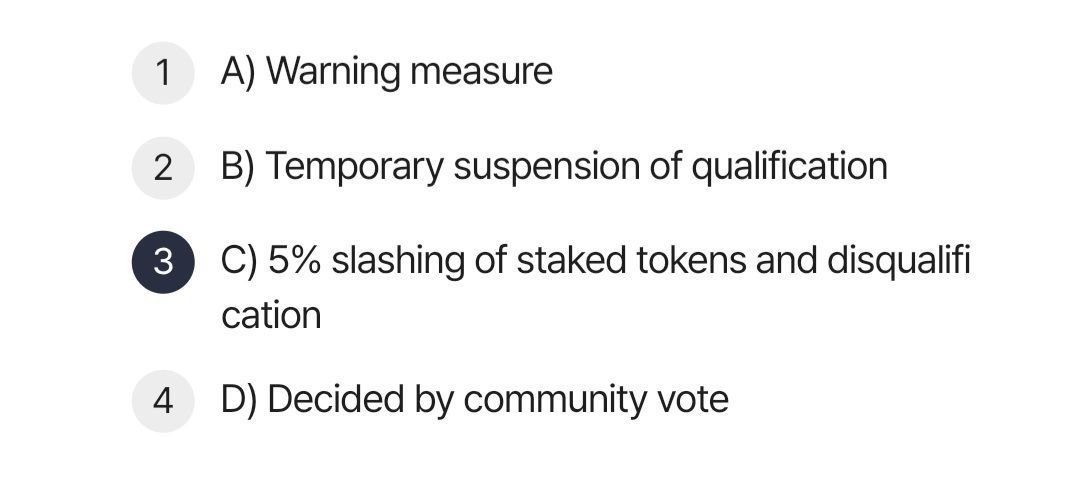The height and width of the screenshot is (486, 1080).
Task: Select the number 2 circle
Action: point(163,168)
